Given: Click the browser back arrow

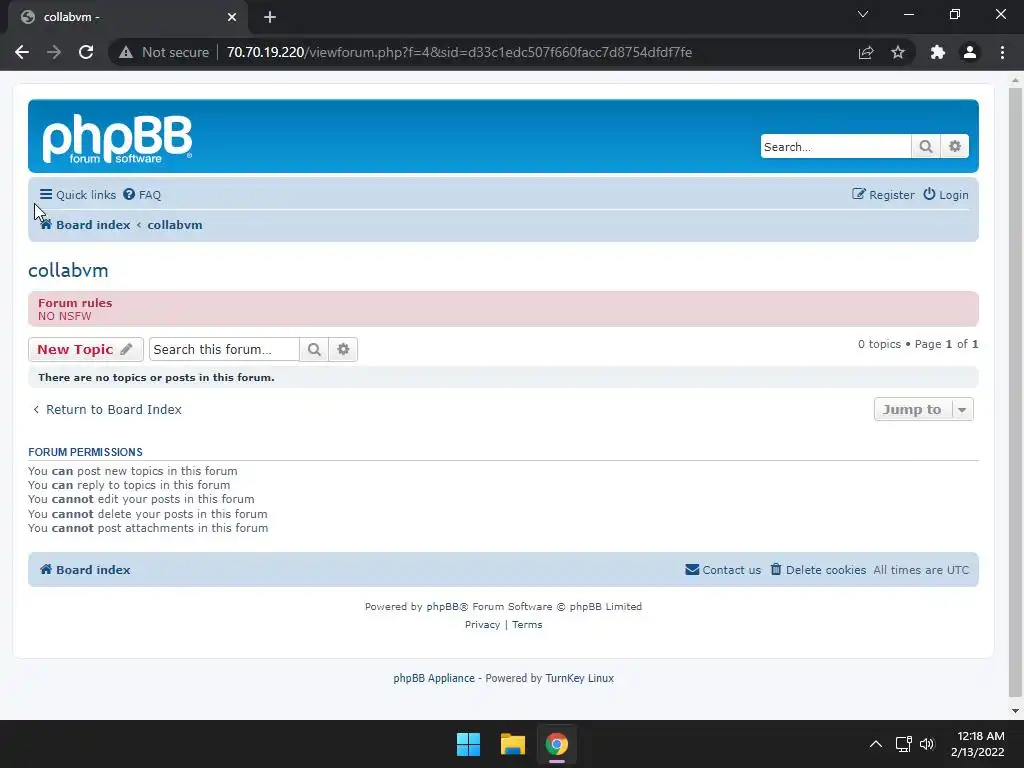Looking at the screenshot, I should (x=22, y=52).
